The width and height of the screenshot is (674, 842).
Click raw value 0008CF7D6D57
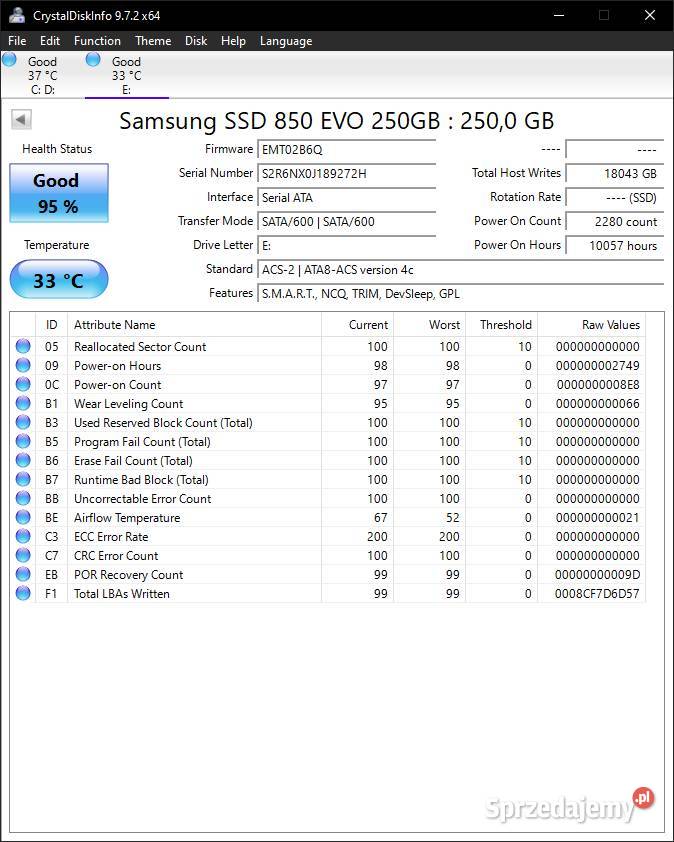coord(597,594)
